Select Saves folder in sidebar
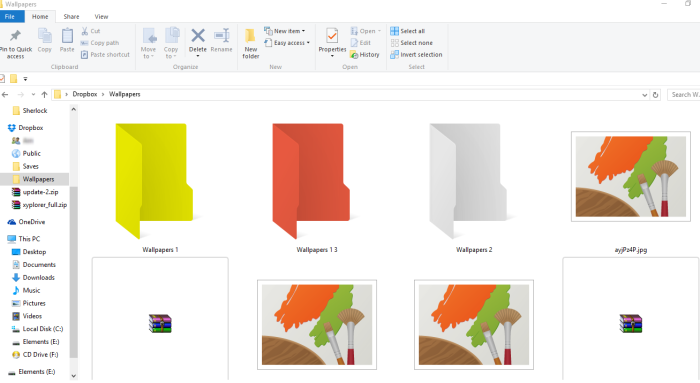The height and width of the screenshot is (383, 700). pyautogui.click(x=25, y=166)
